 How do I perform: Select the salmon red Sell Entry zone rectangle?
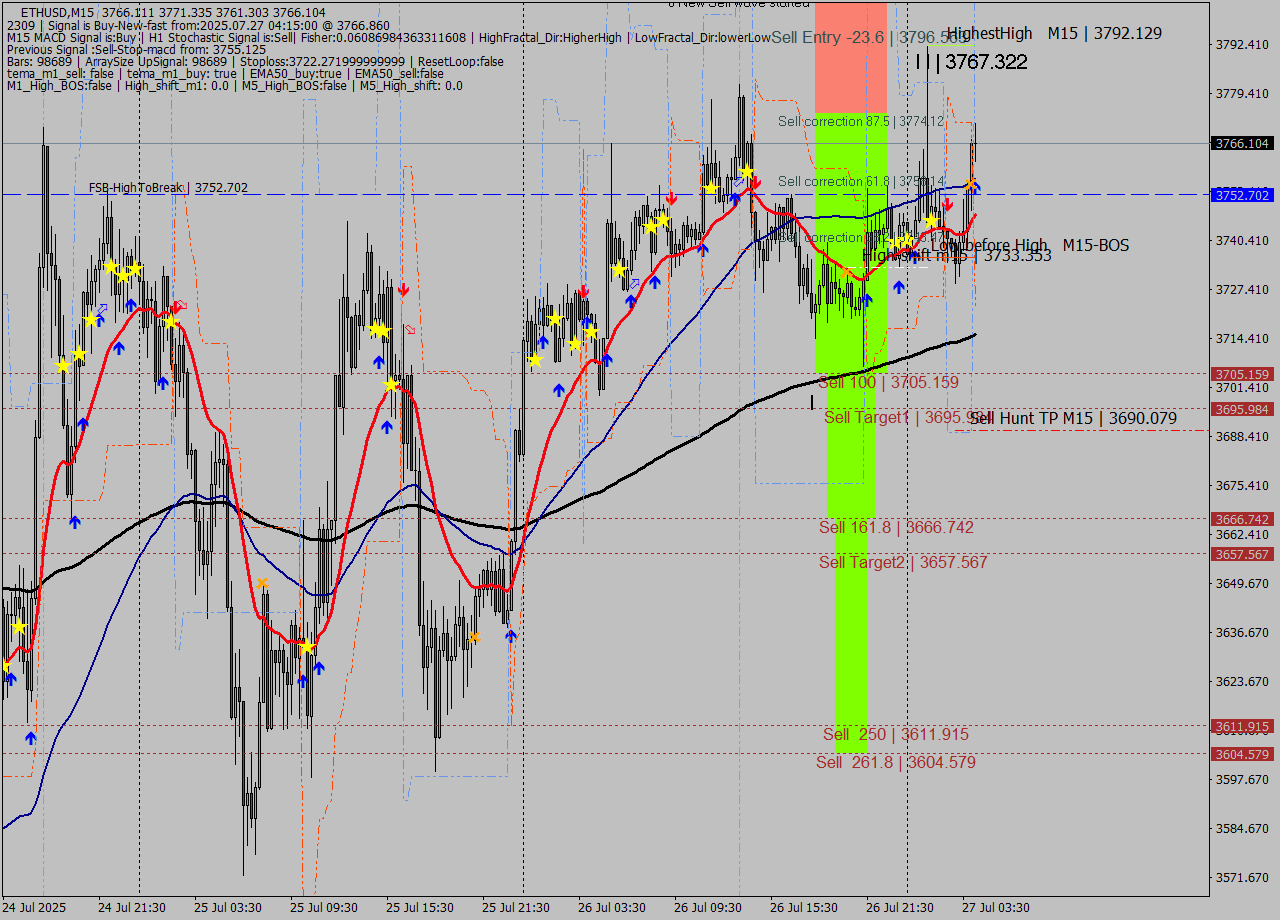(x=850, y=56)
